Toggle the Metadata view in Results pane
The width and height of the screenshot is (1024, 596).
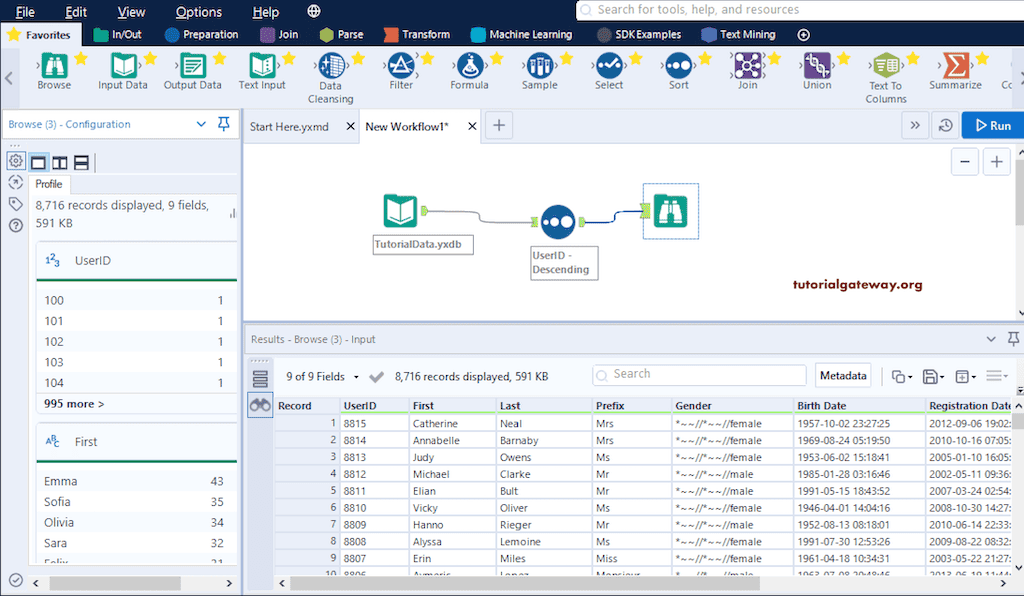click(842, 375)
